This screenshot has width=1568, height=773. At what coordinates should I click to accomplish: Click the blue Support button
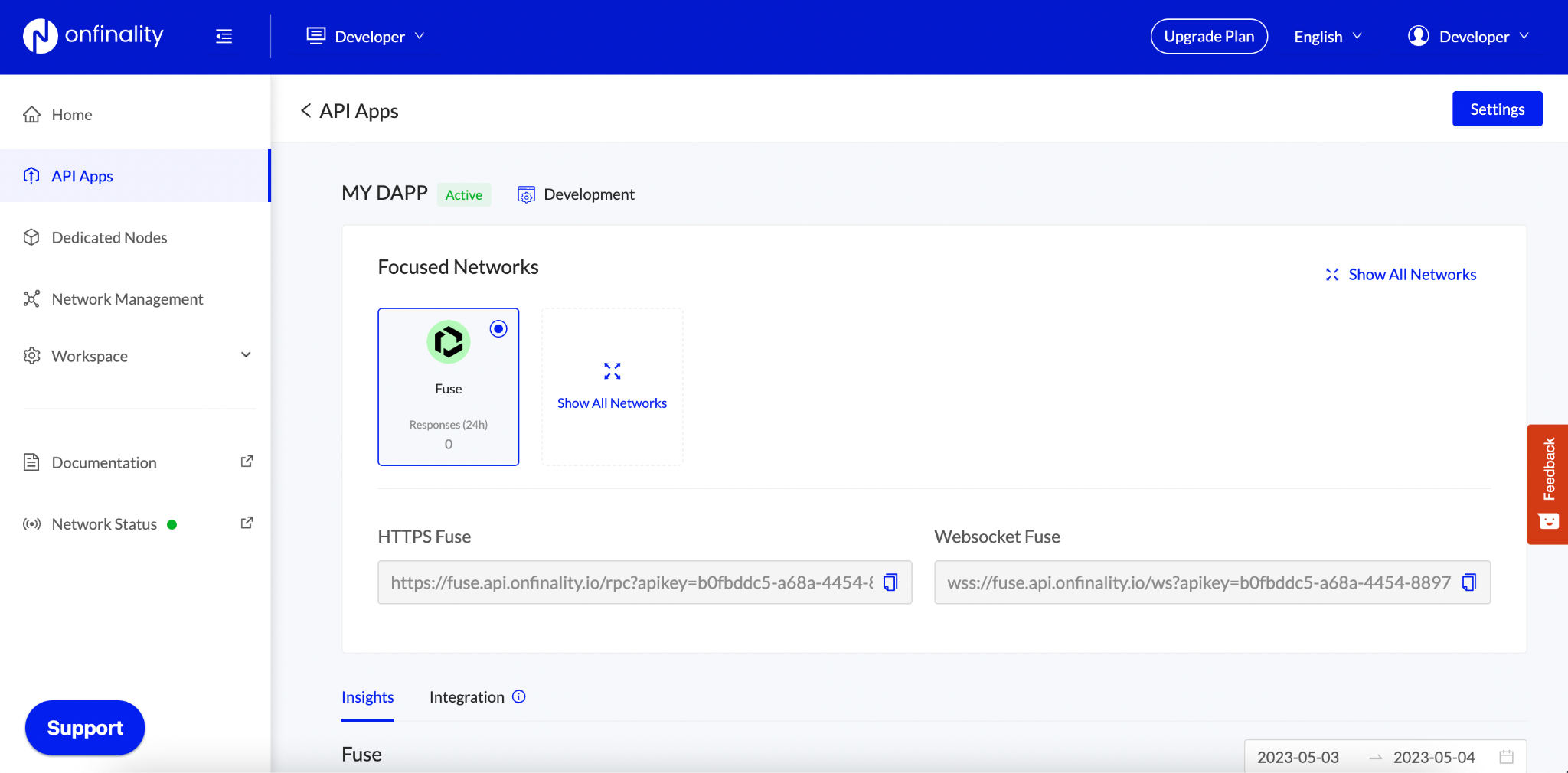(85, 728)
